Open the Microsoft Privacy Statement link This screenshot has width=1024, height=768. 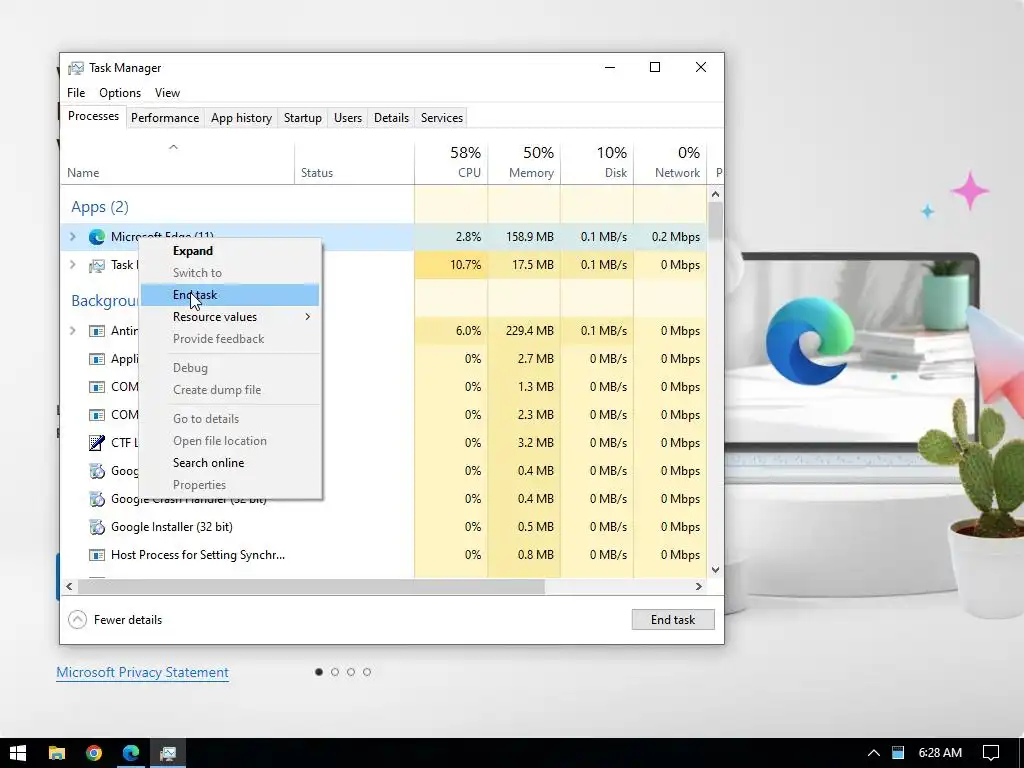pos(142,673)
